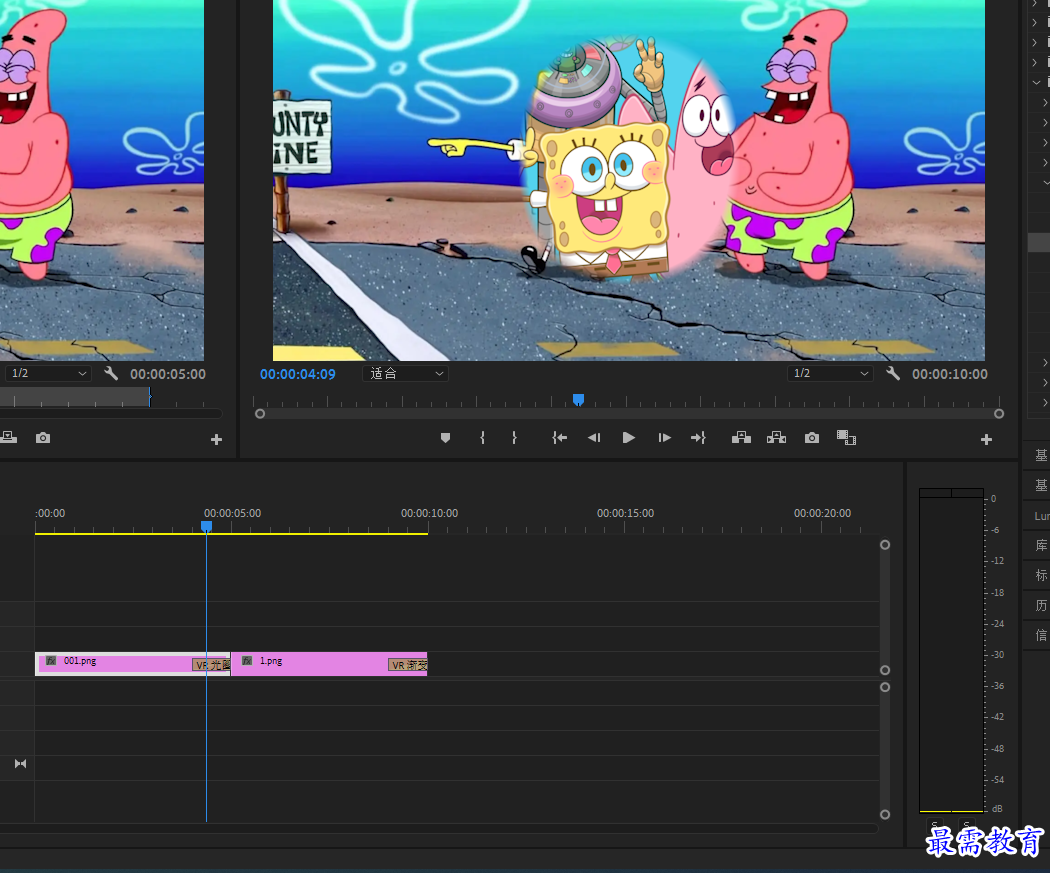Click the Program duration 00:00:10:00
Image resolution: width=1050 pixels, height=873 pixels.
coord(950,374)
